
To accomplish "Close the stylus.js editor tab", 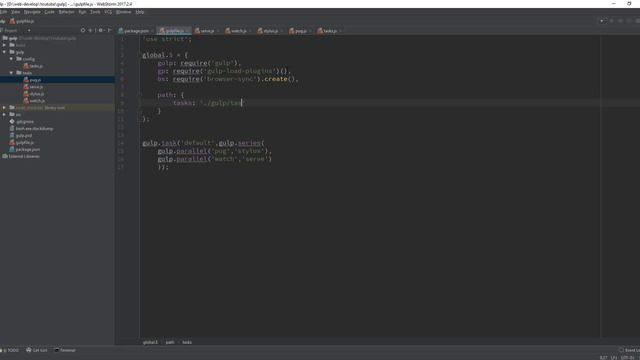I will click(x=282, y=31).
